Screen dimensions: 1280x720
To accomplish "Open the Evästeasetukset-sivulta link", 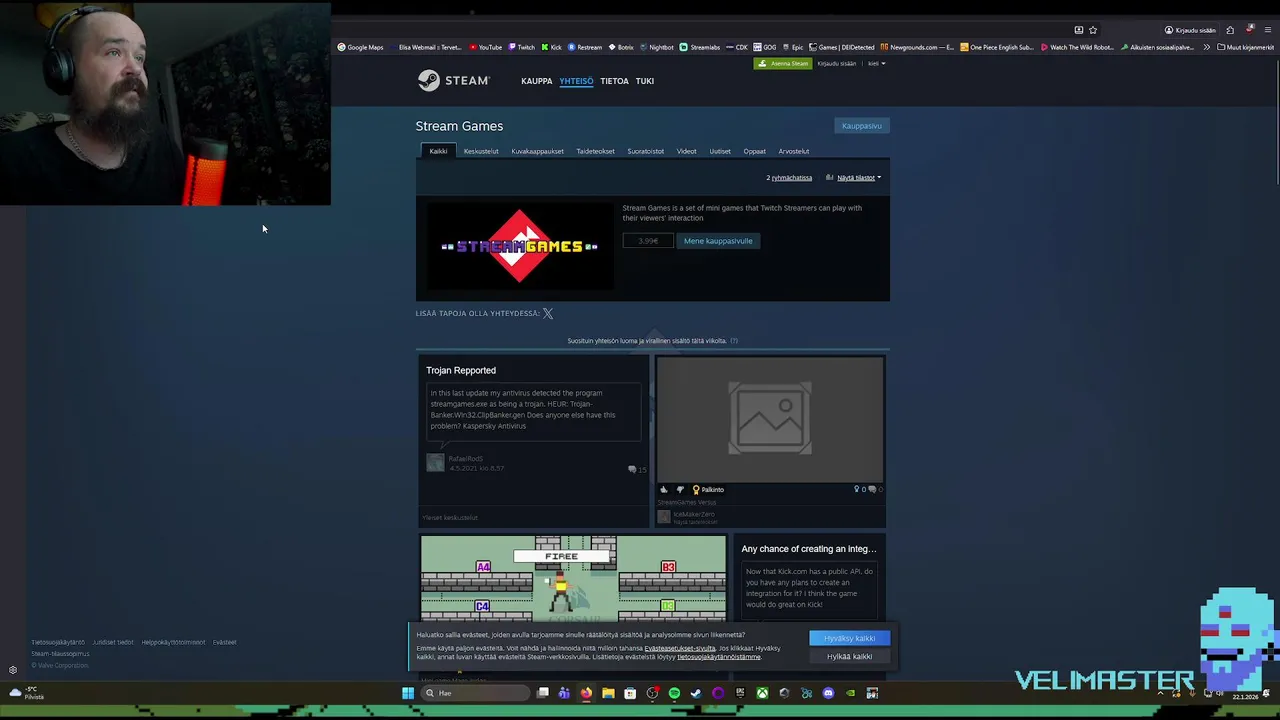I will pos(680,648).
